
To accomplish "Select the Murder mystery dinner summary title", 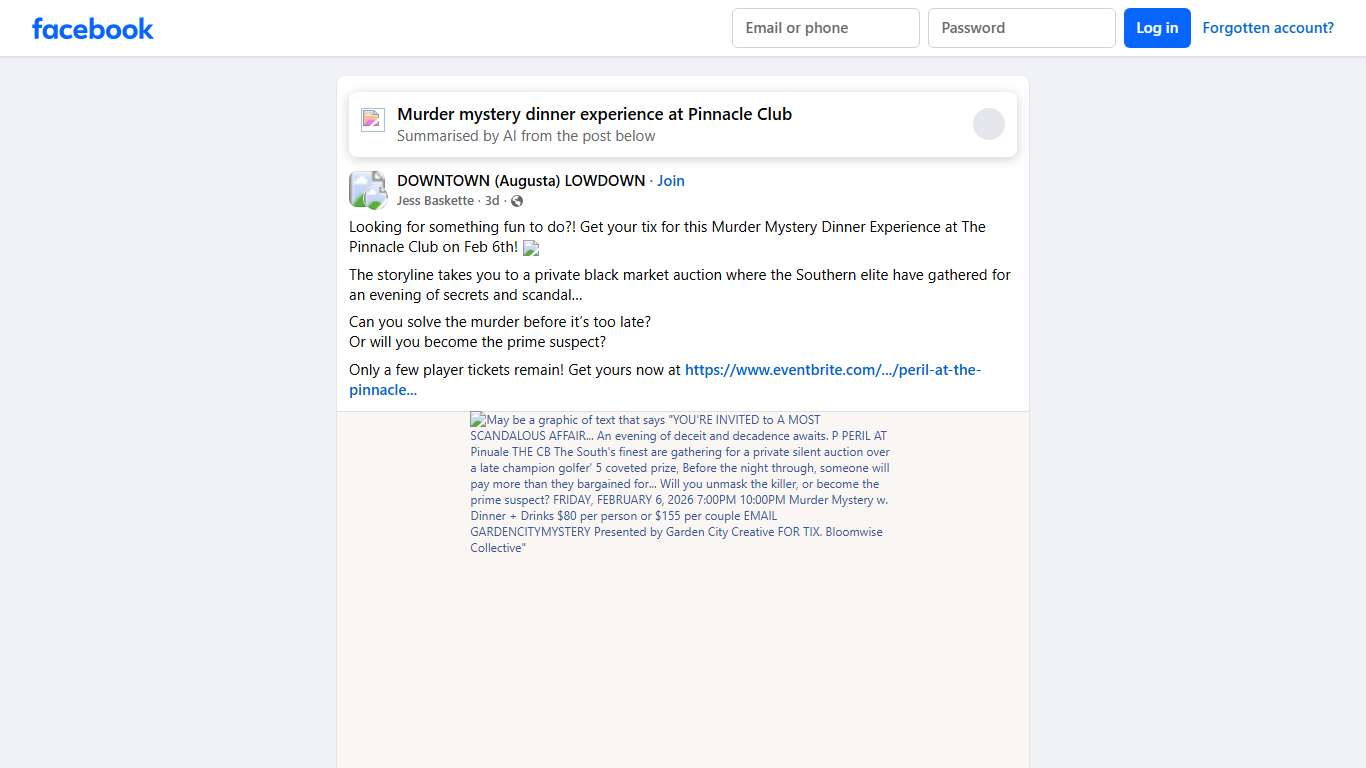I will click(x=594, y=114).
